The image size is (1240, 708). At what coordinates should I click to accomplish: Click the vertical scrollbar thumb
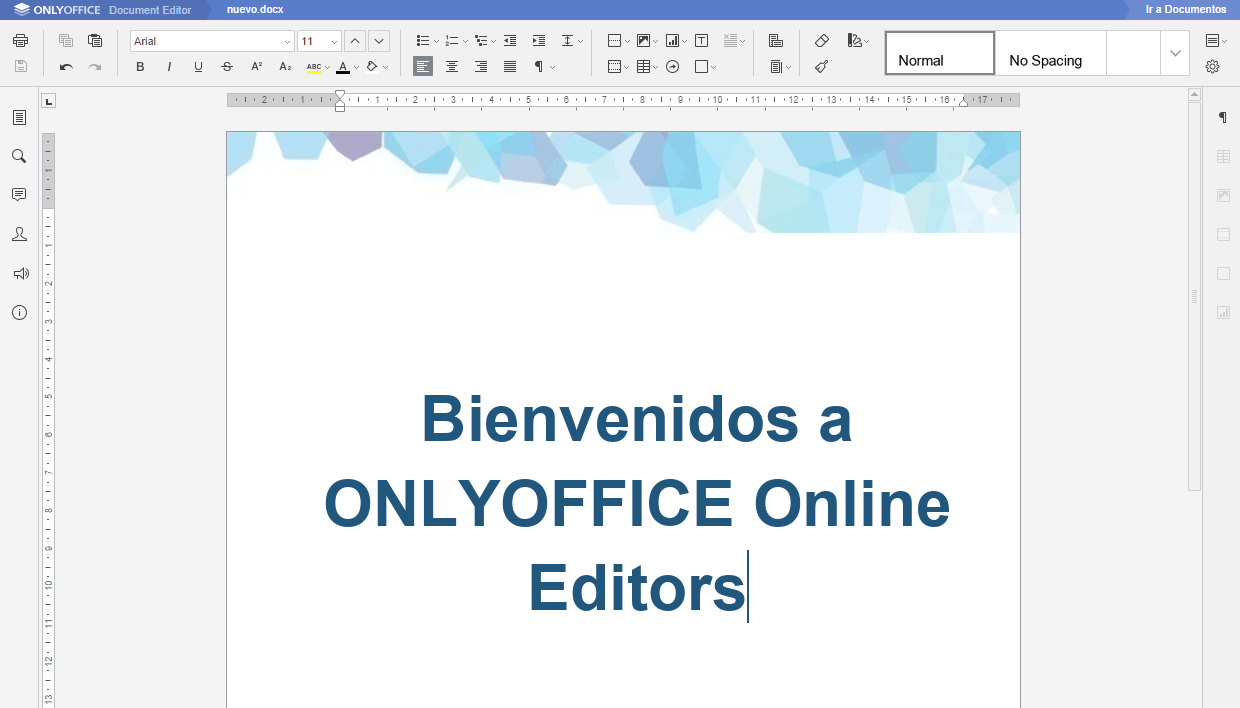click(x=1194, y=296)
